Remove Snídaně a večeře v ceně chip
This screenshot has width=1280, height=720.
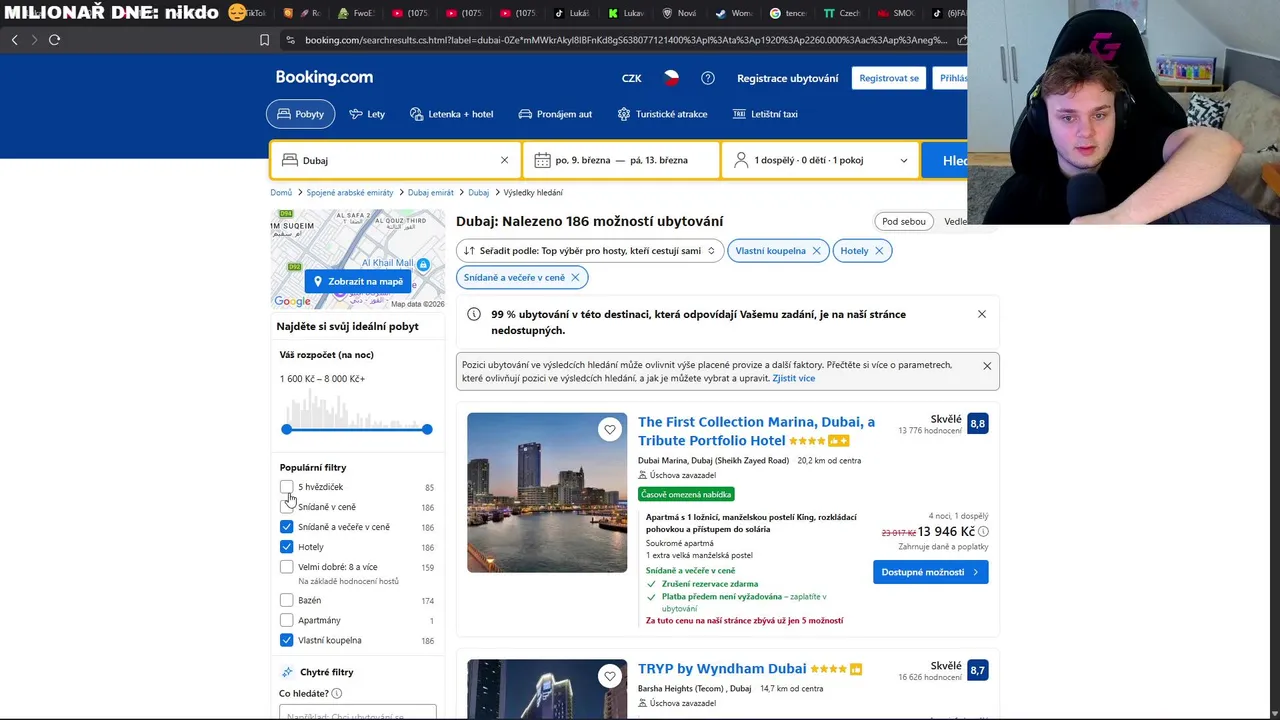[575, 277]
